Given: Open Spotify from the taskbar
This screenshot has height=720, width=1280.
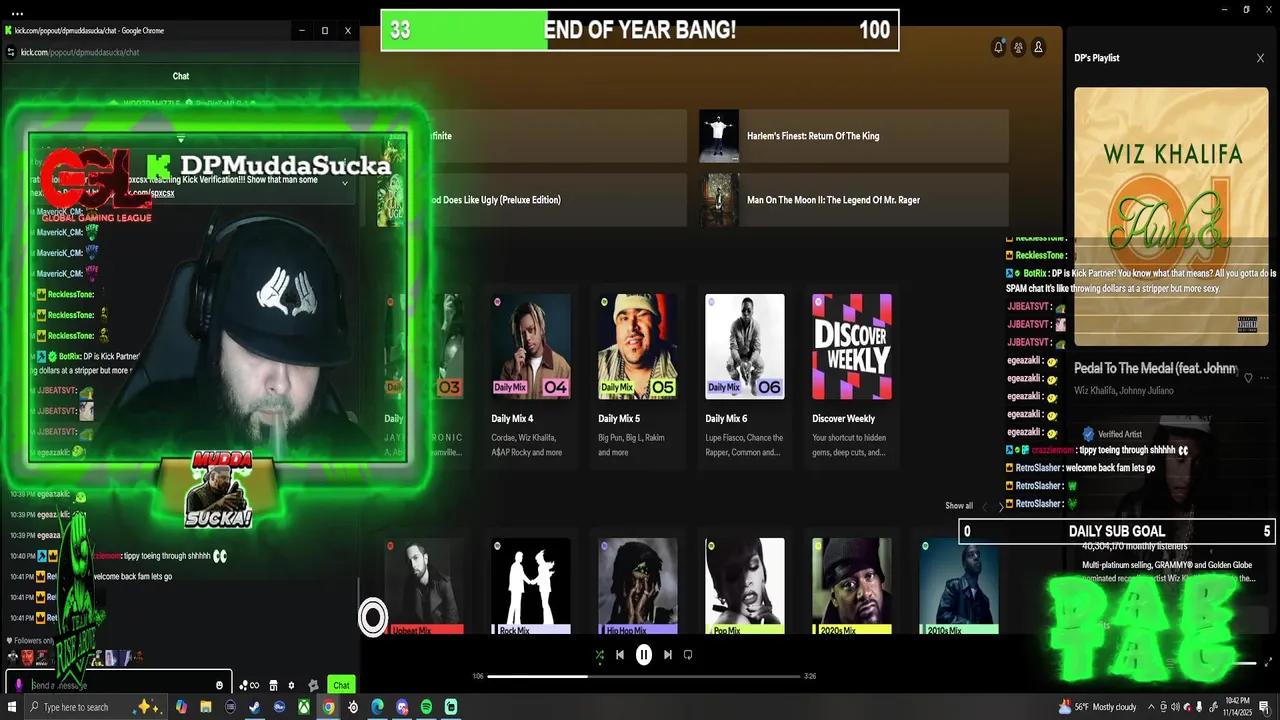Looking at the screenshot, I should coord(426,707).
